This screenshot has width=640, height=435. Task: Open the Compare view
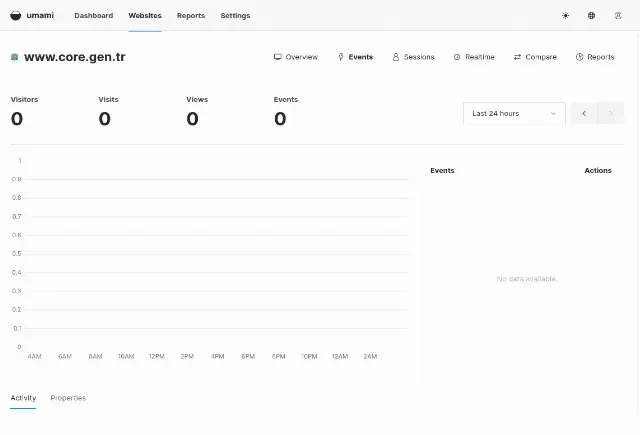coord(535,57)
